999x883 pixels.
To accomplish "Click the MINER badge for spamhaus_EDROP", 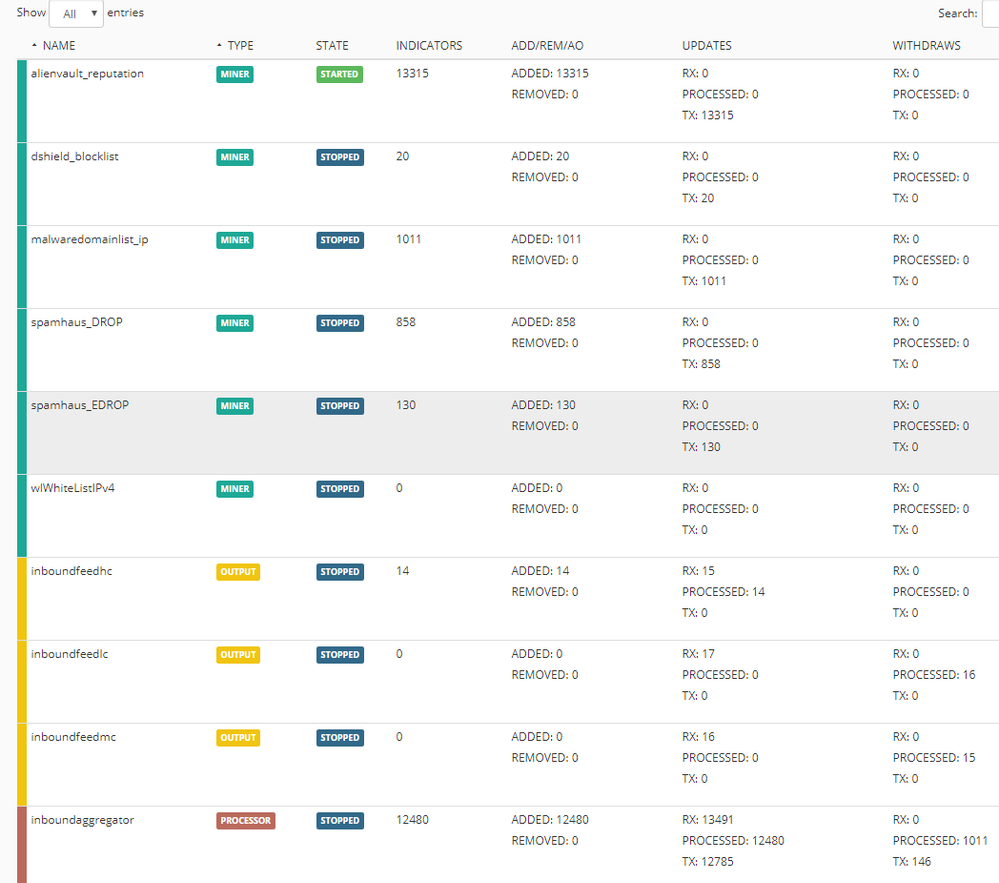I will pos(235,406).
